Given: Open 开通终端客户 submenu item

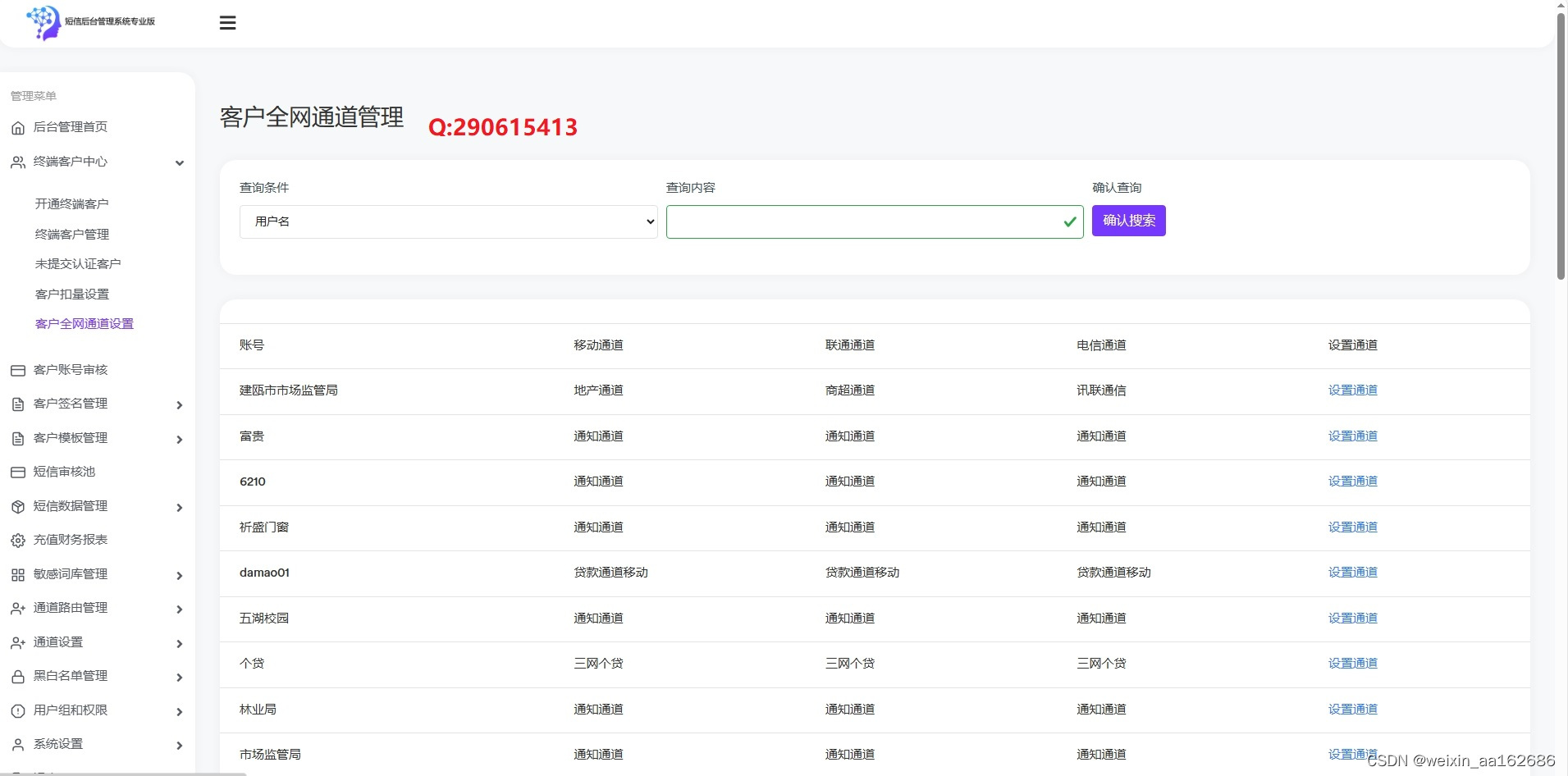Looking at the screenshot, I should tap(72, 204).
